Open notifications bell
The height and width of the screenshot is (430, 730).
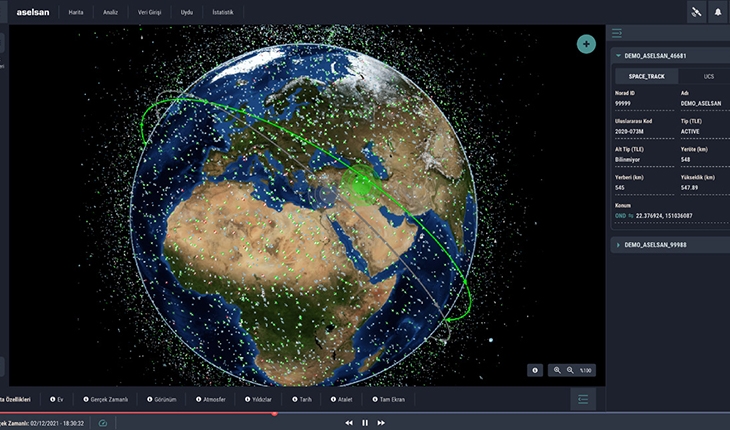(717, 13)
